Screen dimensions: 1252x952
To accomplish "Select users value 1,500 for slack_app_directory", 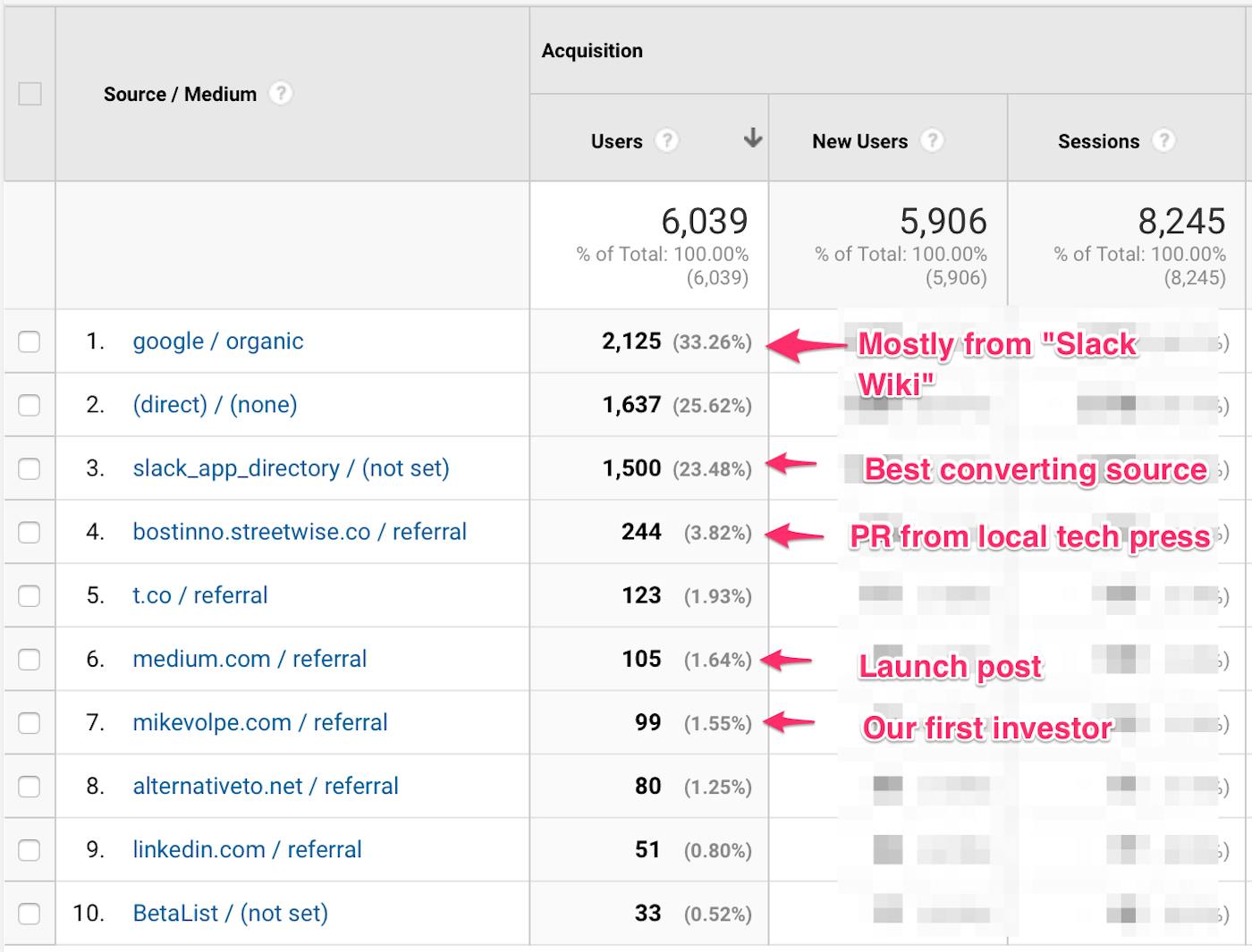I will click(x=631, y=468).
